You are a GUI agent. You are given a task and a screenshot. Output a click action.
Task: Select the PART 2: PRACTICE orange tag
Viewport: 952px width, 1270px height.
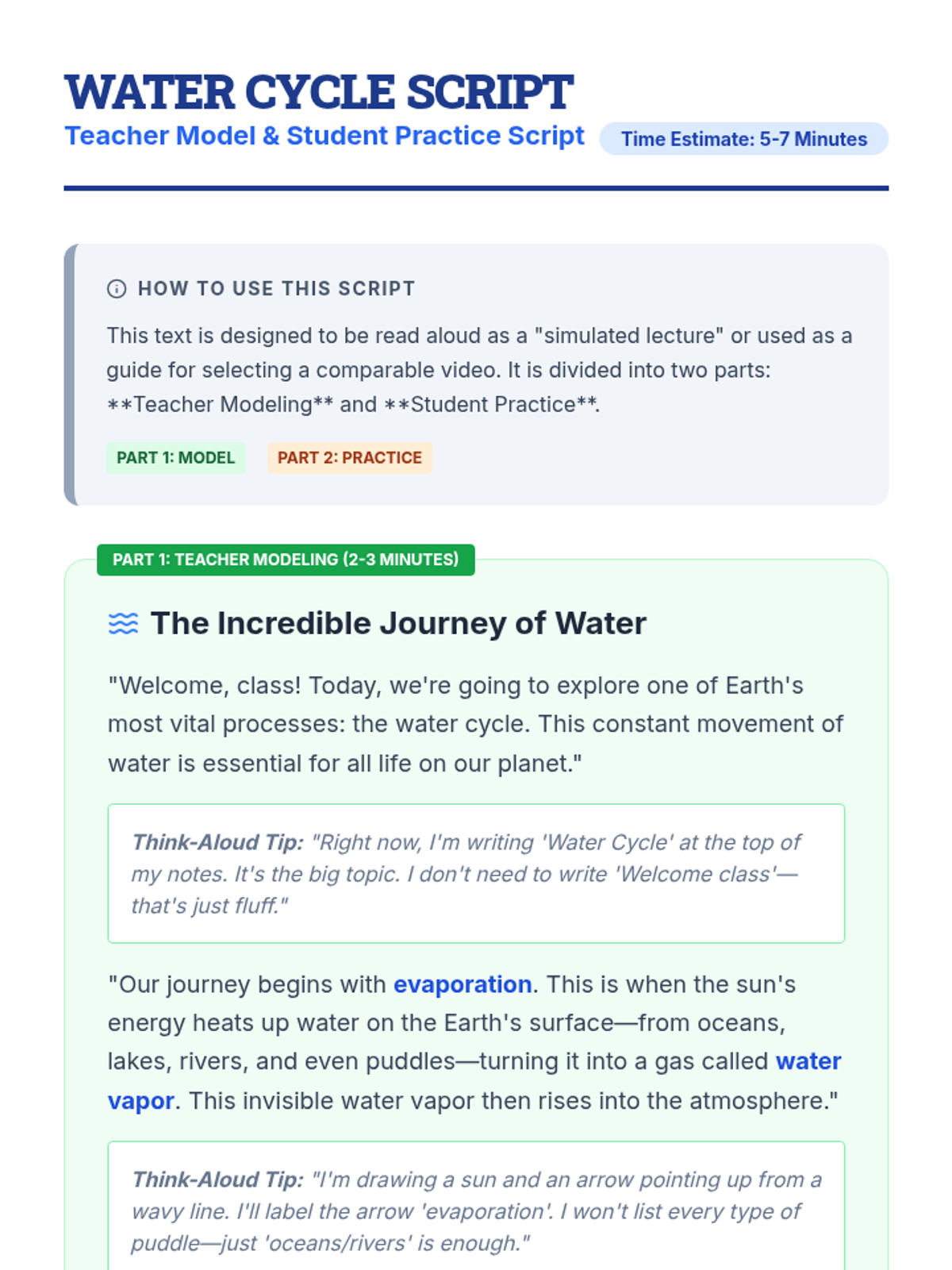[350, 458]
